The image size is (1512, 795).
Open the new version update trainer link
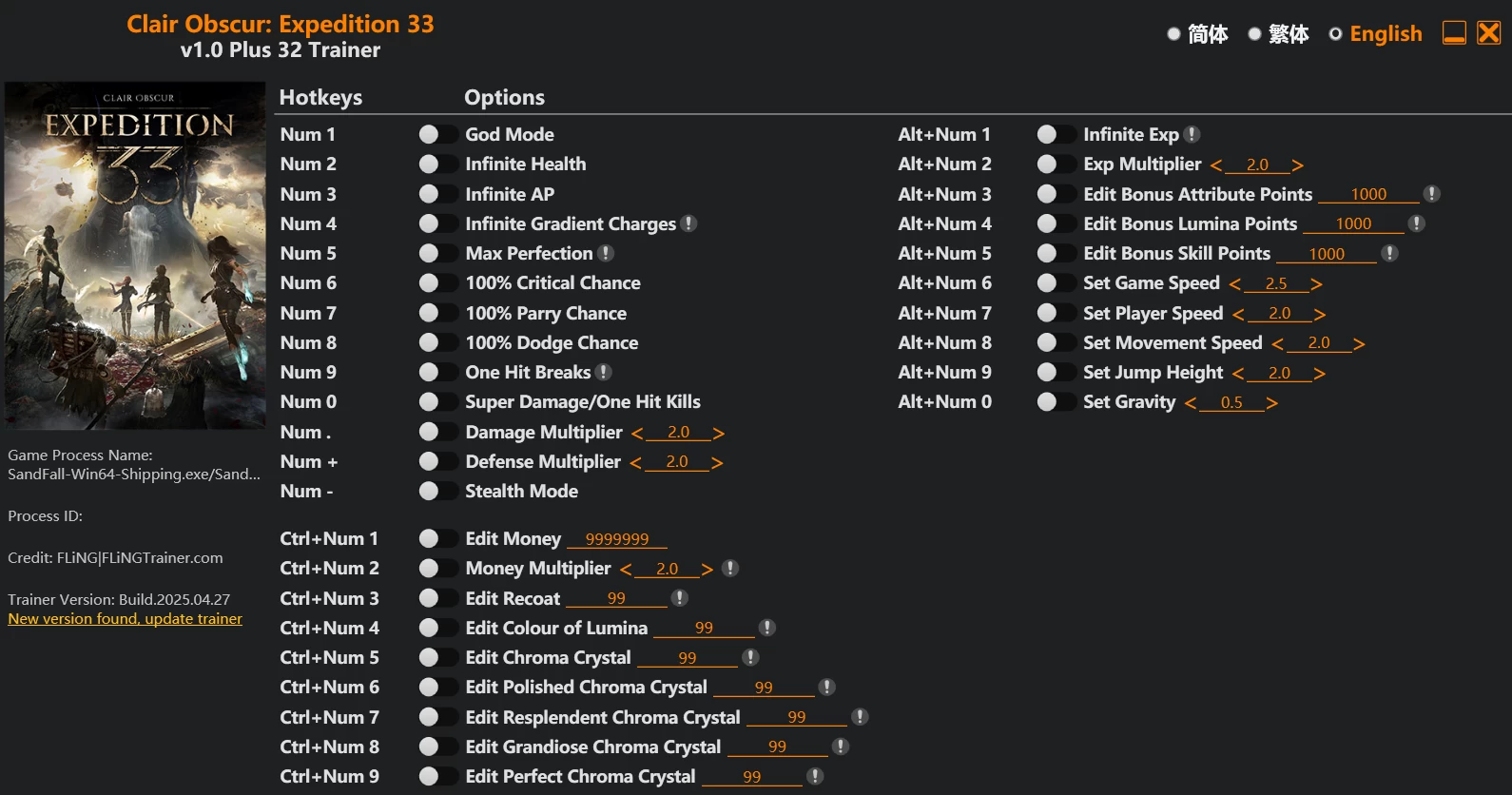point(125,619)
